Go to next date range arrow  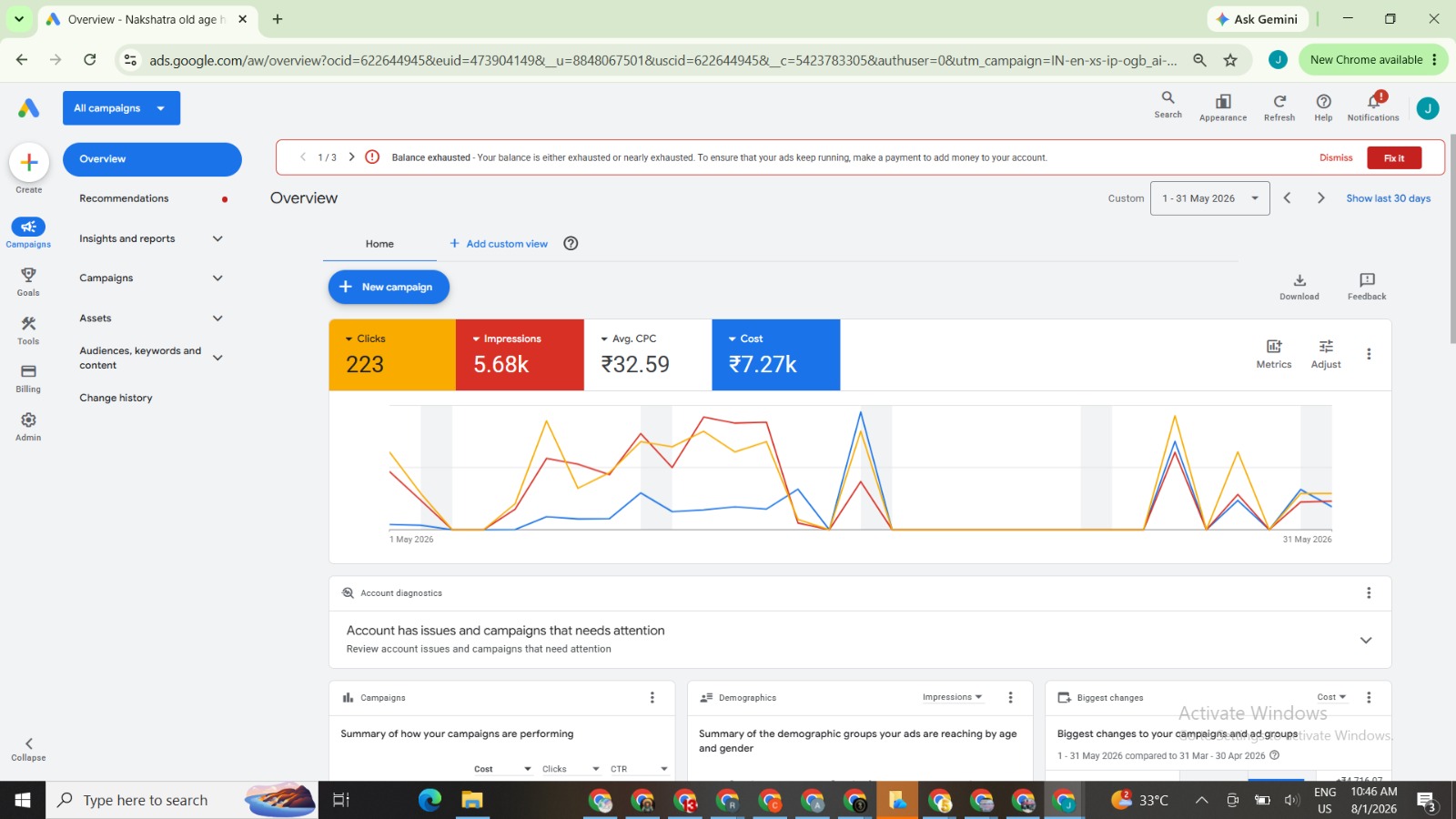(x=1321, y=198)
